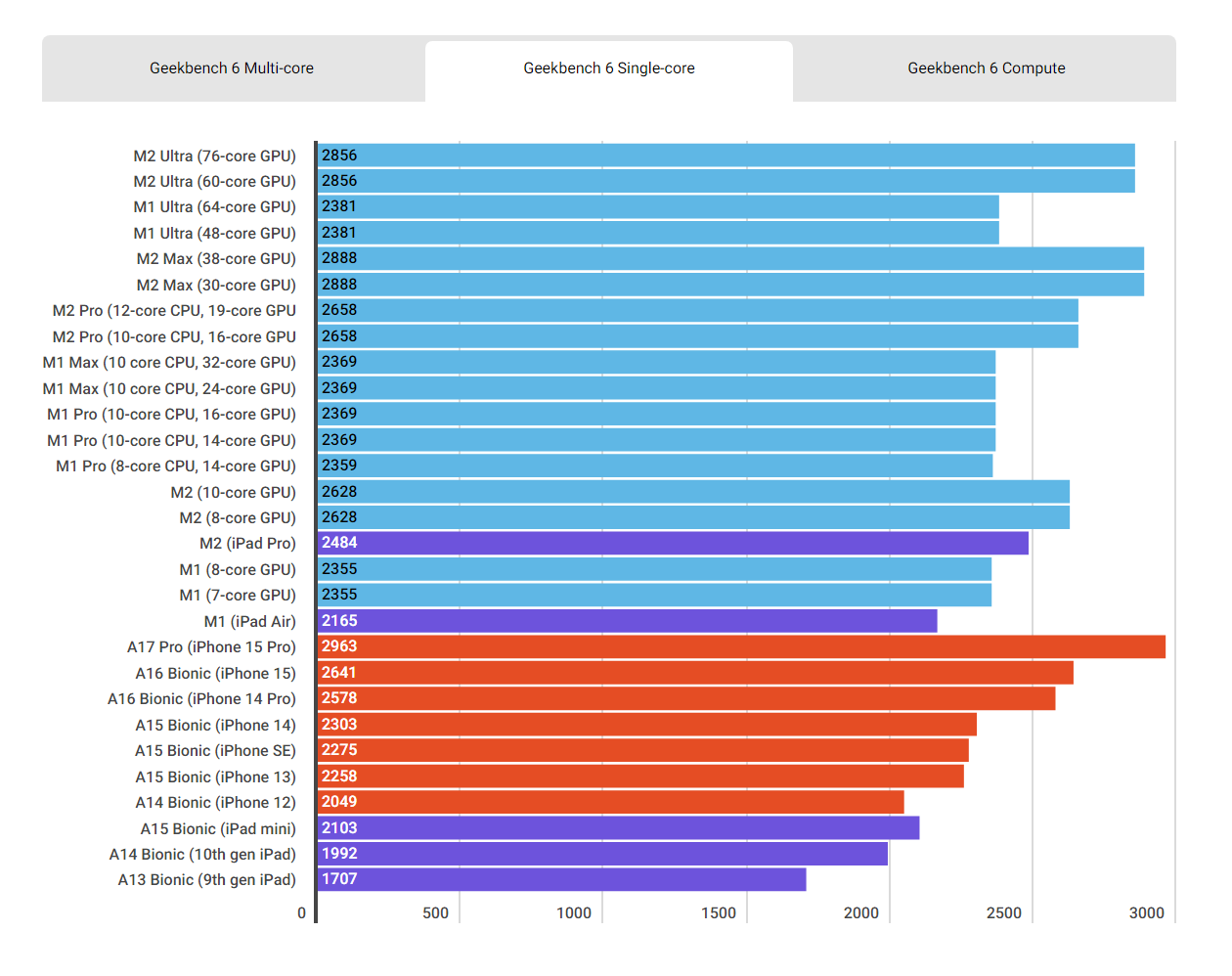The height and width of the screenshot is (976, 1232).
Task: Click the "A15 Bionic (iPhone SE)" label
Action: tap(215, 751)
